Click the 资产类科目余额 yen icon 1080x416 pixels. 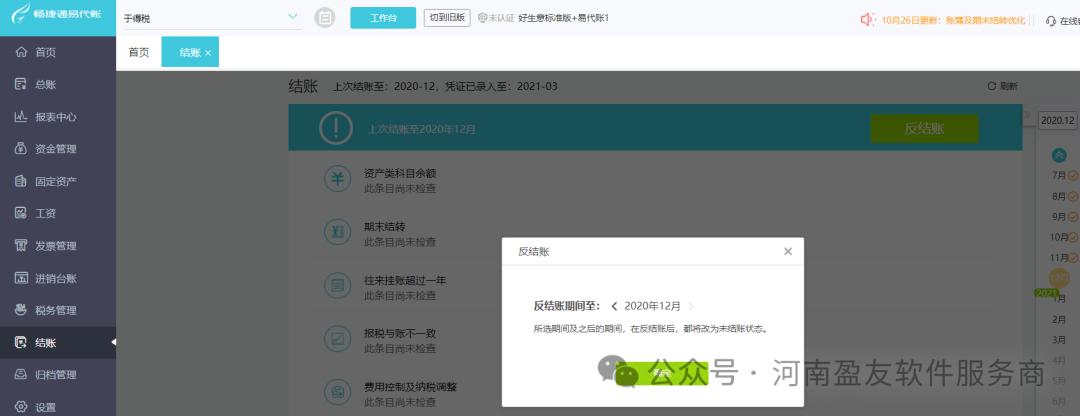[338, 179]
